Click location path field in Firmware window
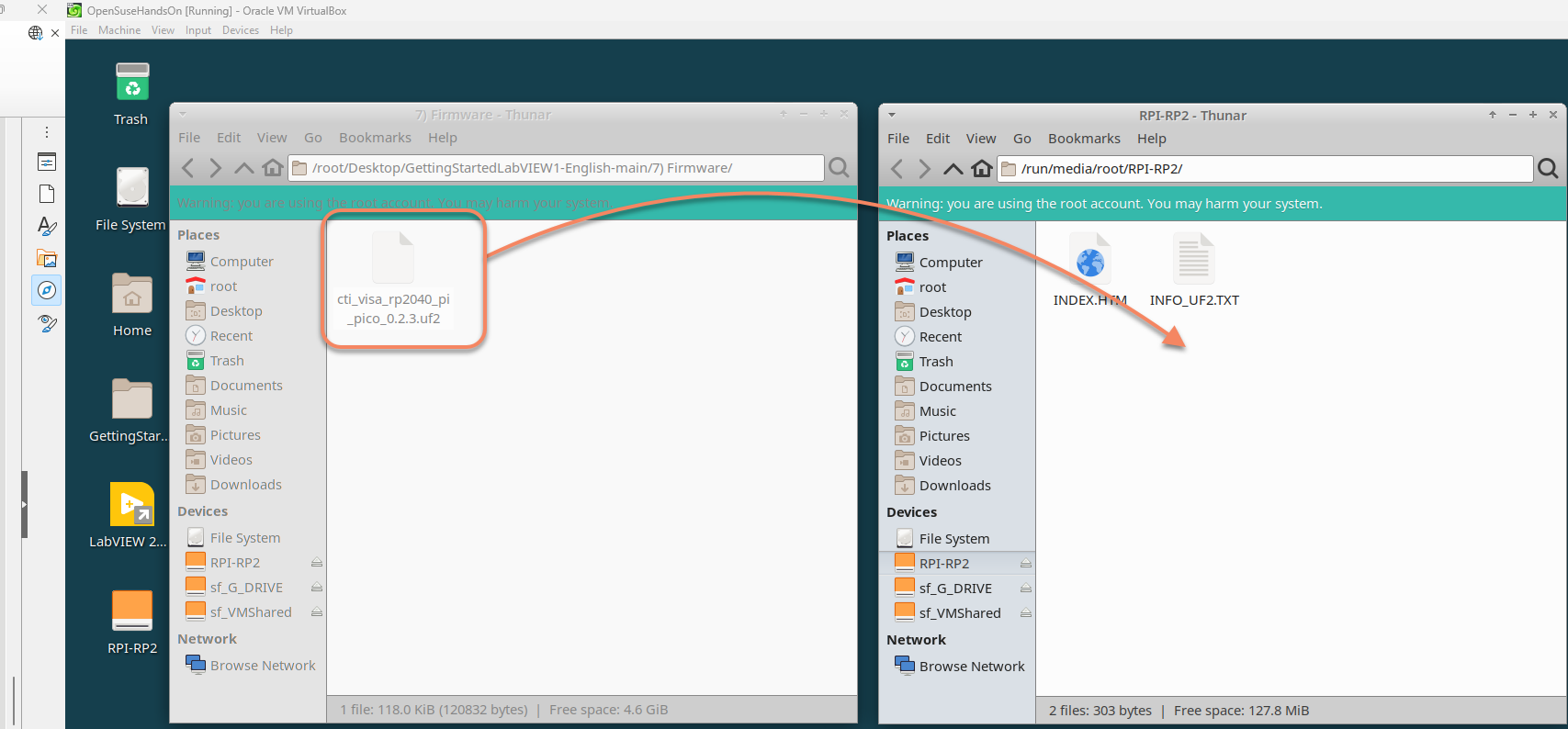Viewport: 1568px width, 729px height. [x=556, y=168]
